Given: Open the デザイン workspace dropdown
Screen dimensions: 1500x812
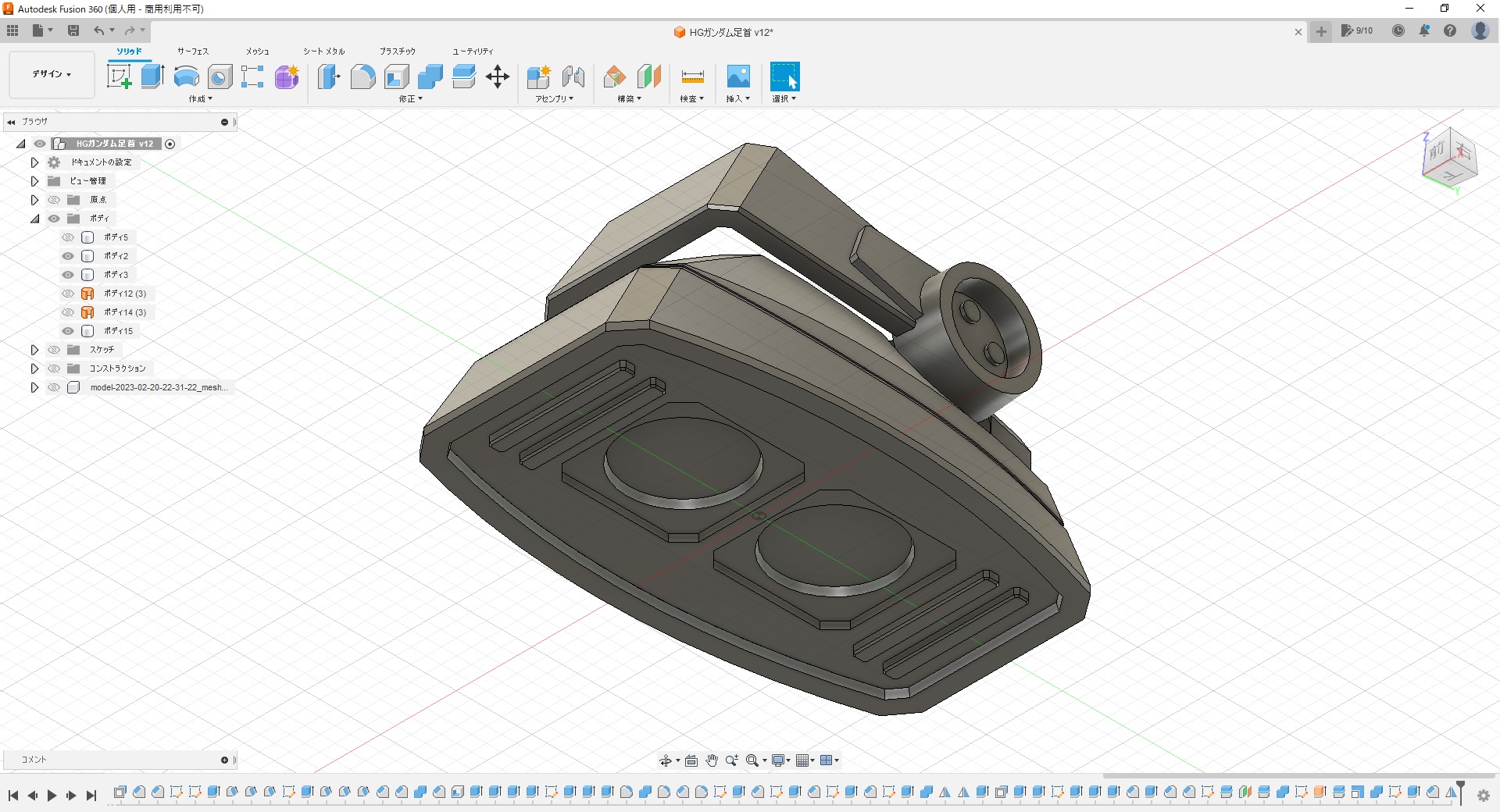Looking at the screenshot, I should click(x=52, y=74).
